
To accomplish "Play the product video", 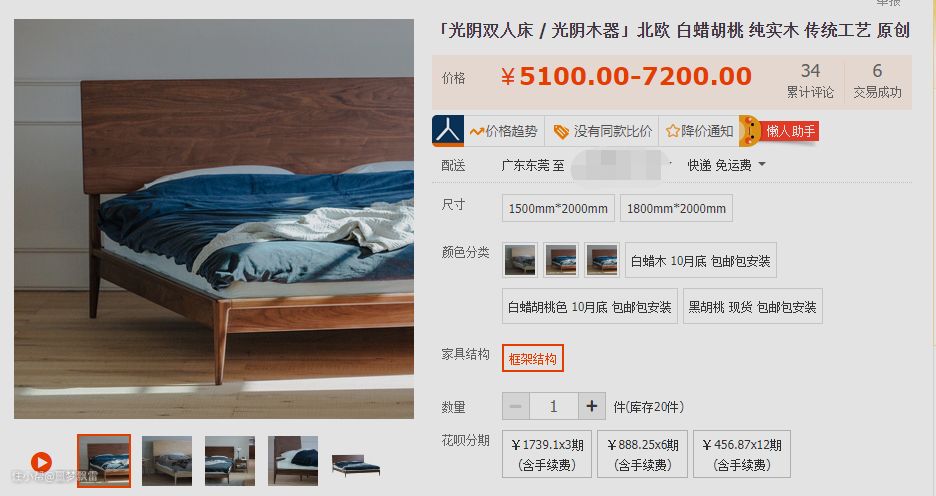I will pos(41,461).
